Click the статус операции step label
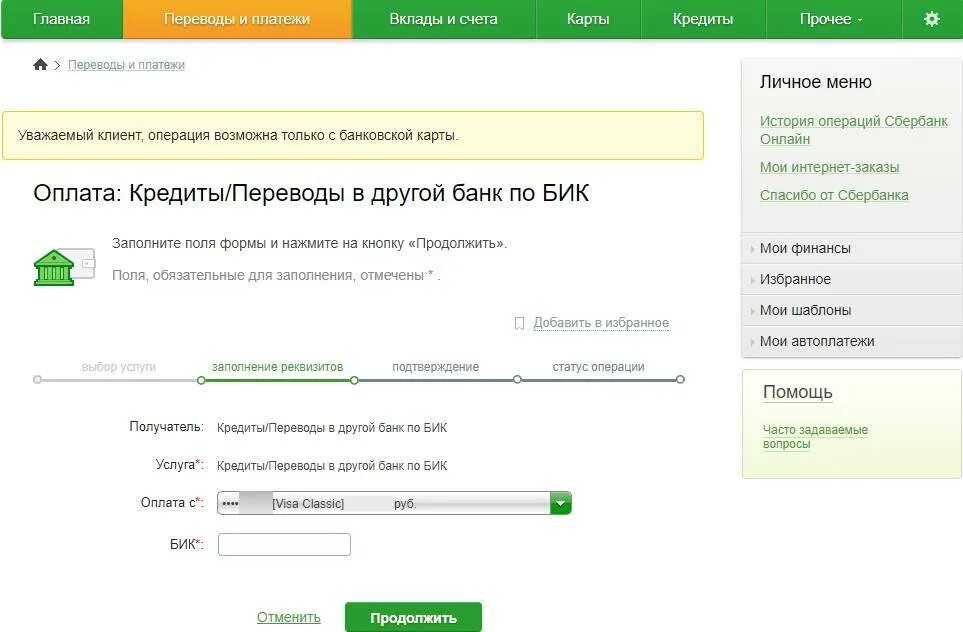The image size is (963, 632). [598, 367]
